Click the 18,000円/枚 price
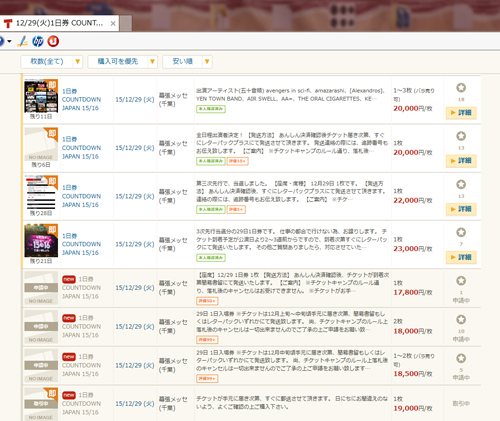The height and width of the screenshot is (421, 500). coord(413,331)
